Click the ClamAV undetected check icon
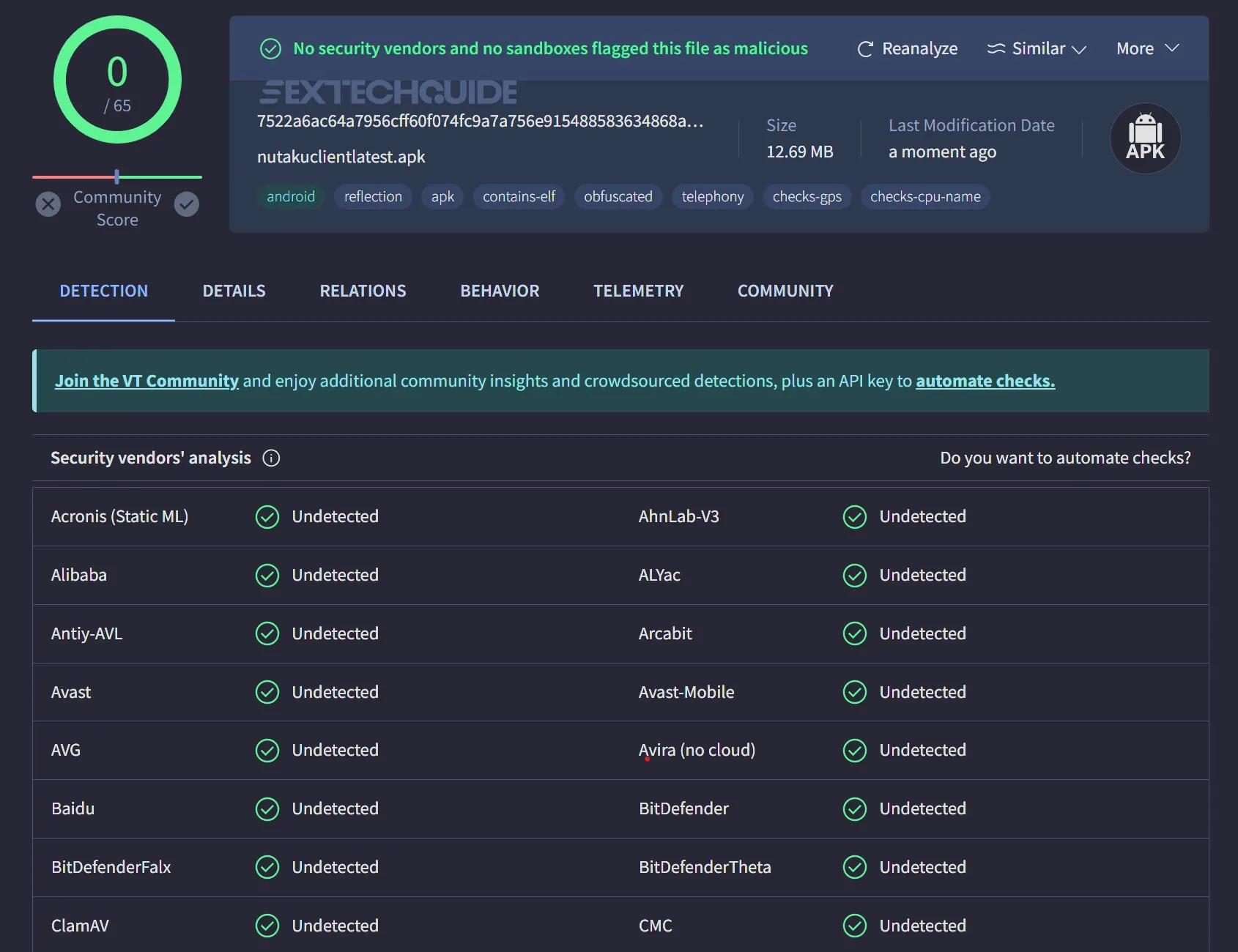 [267, 926]
